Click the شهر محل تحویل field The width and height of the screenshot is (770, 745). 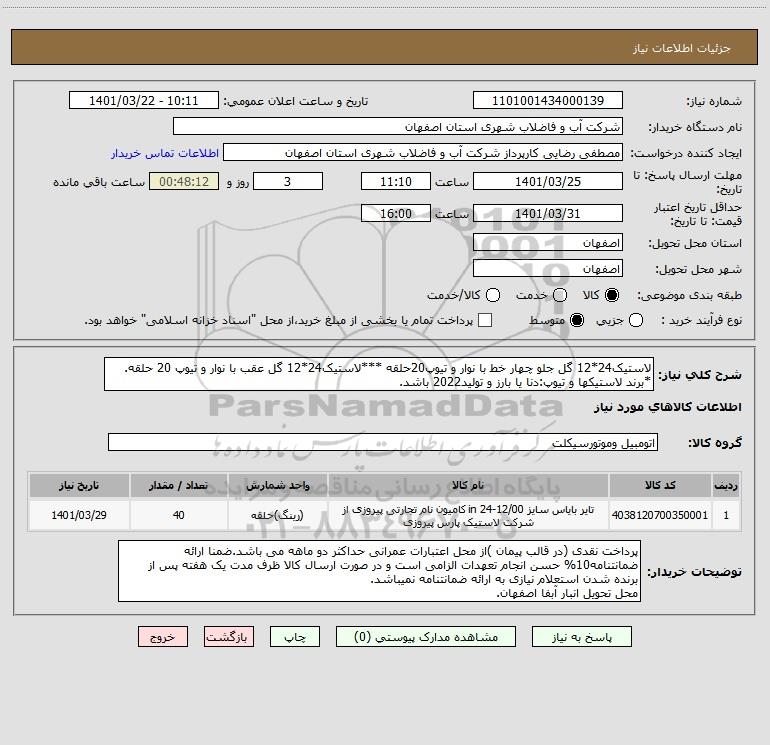pyautogui.click(x=548, y=269)
